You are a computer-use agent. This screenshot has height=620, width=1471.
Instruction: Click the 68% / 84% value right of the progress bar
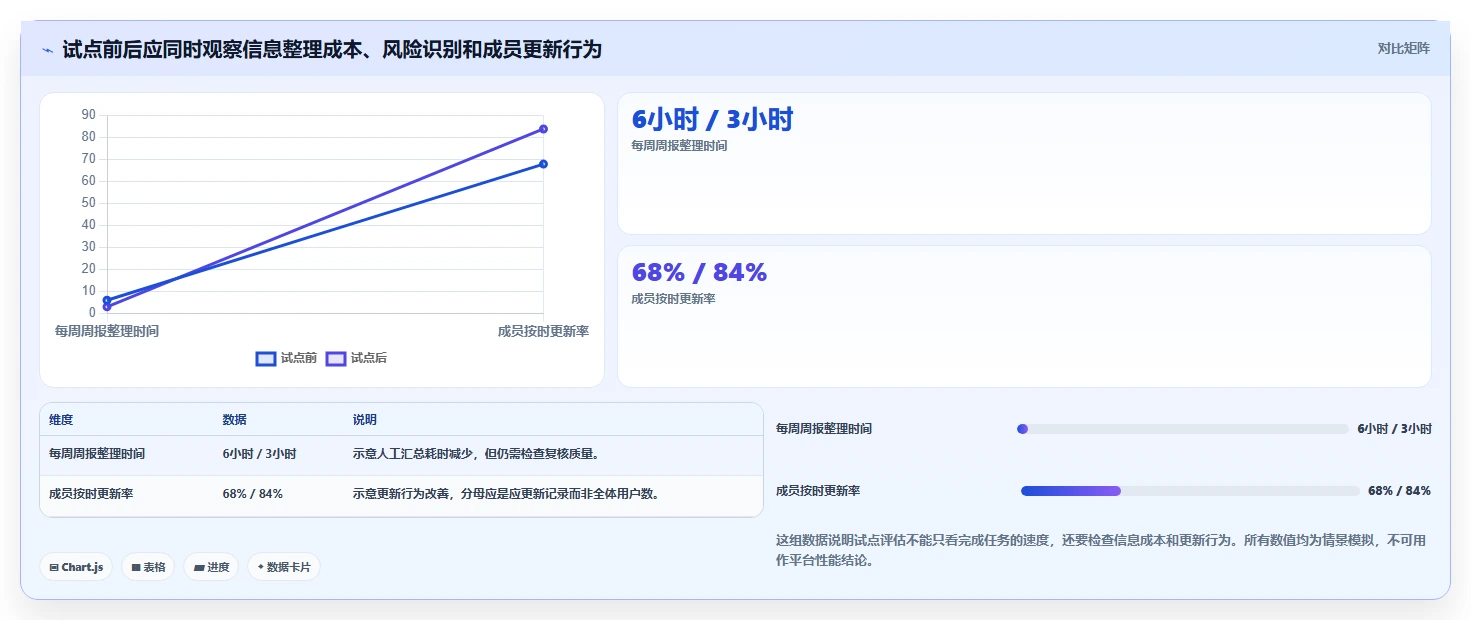(1399, 491)
